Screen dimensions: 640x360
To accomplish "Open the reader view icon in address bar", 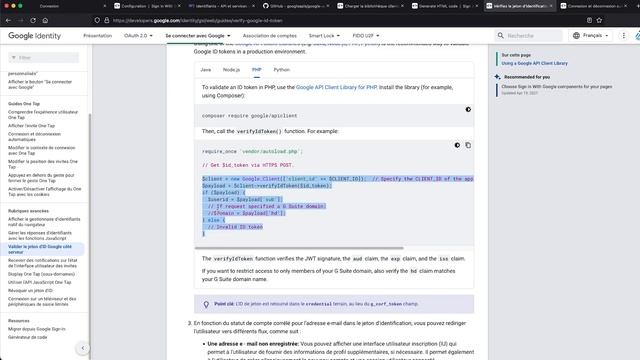I will (589, 20).
